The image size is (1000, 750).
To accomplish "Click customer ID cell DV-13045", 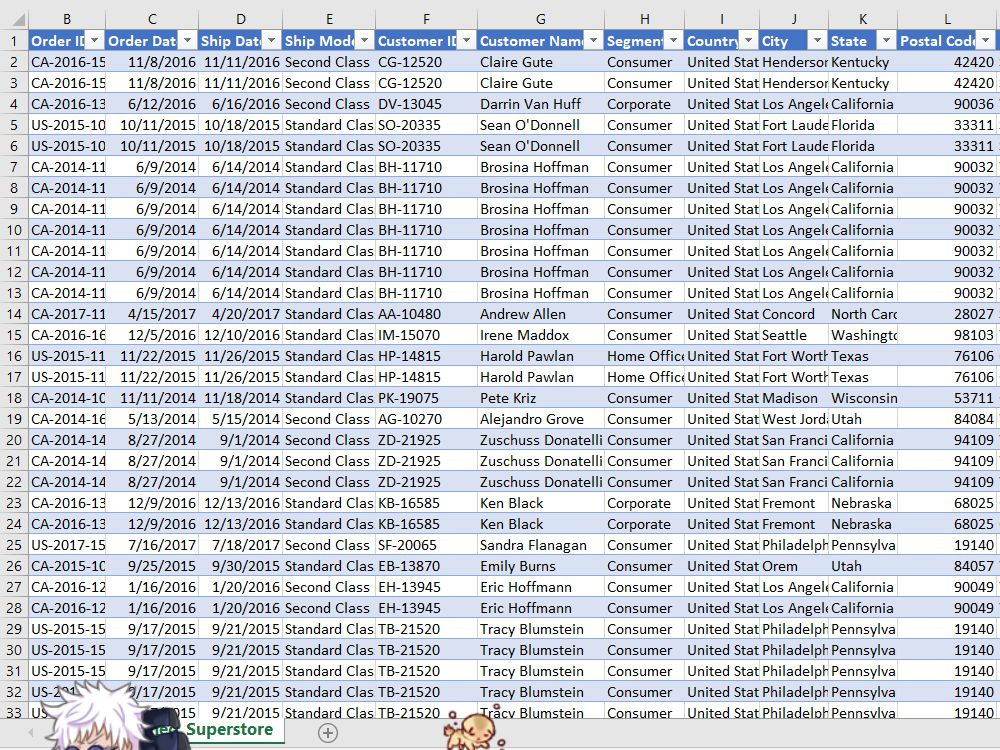I will click(x=426, y=104).
